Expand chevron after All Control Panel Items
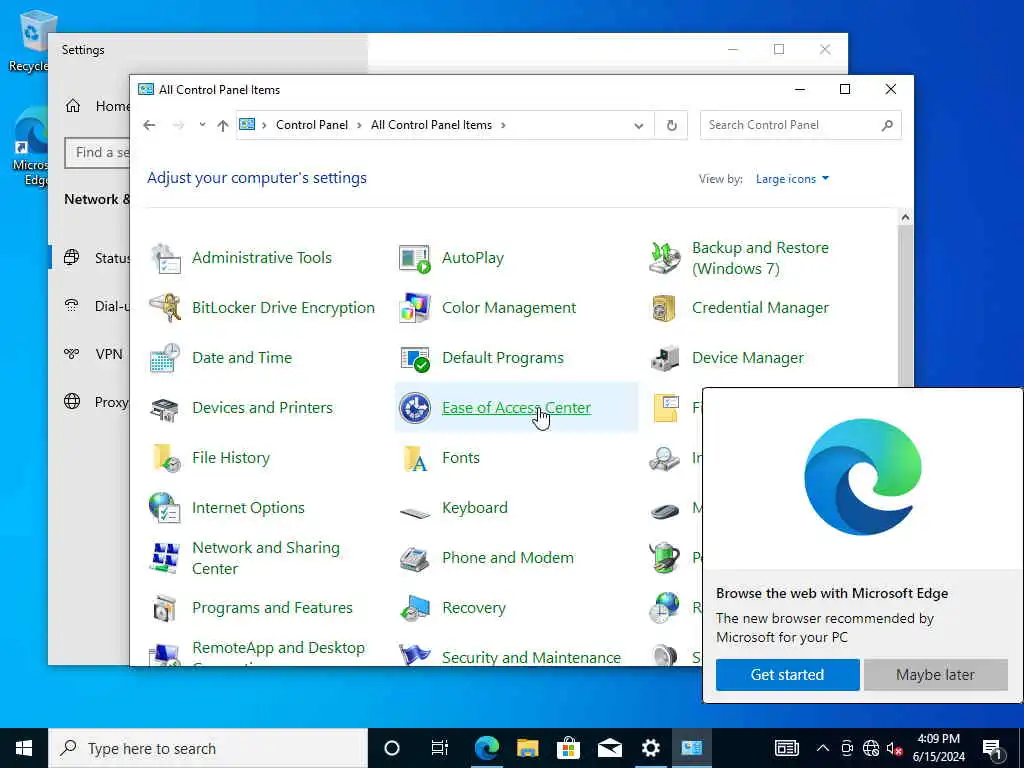This screenshot has width=1024, height=768. (x=503, y=125)
